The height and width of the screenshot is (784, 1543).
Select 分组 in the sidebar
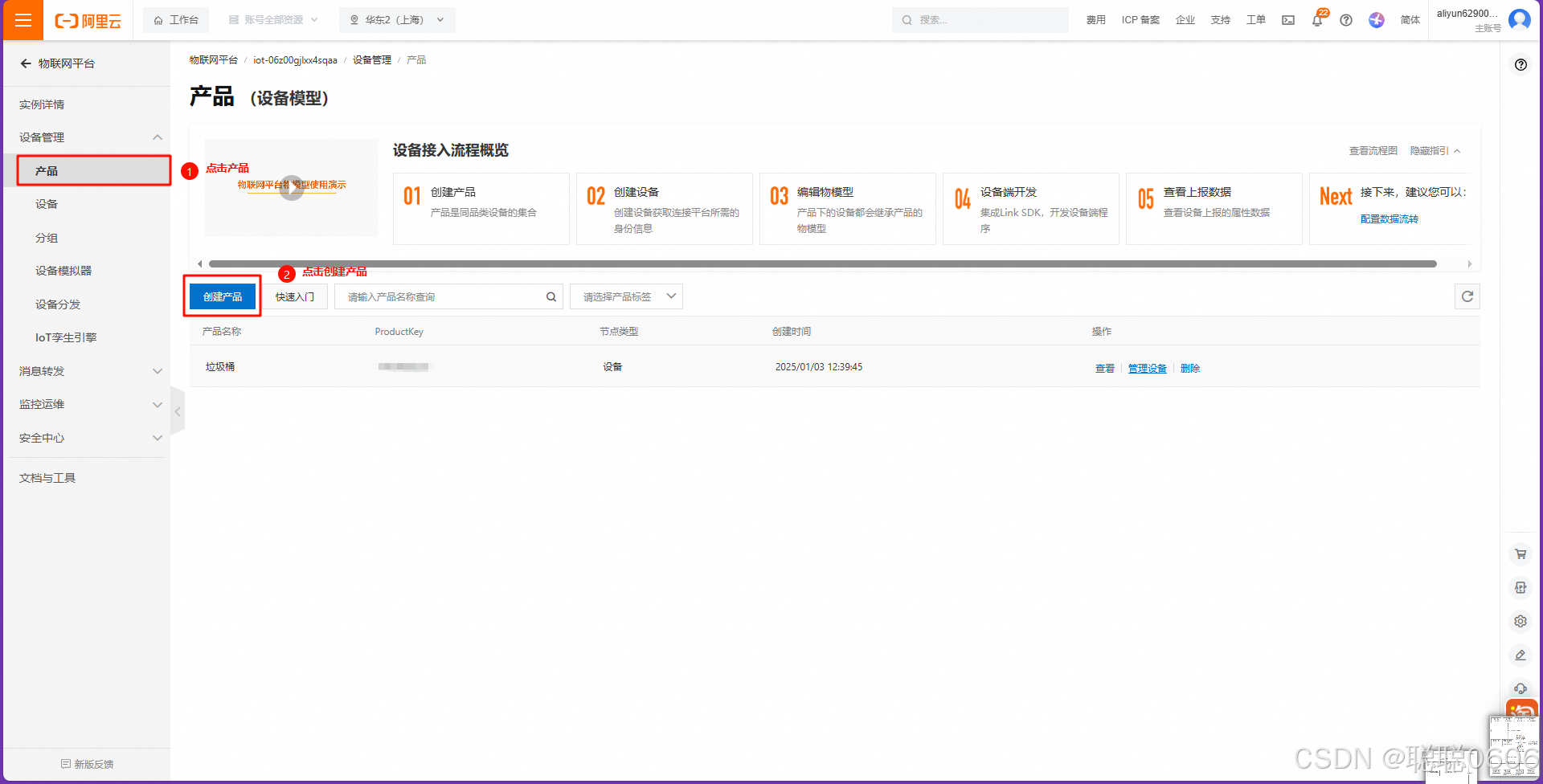tap(47, 238)
